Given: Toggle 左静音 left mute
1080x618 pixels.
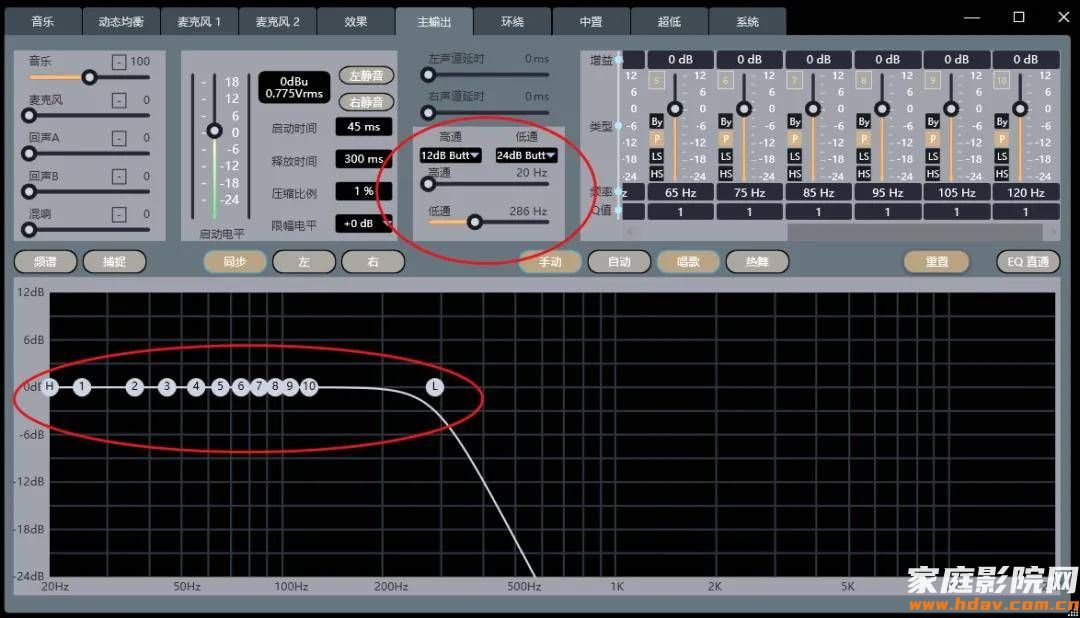Looking at the screenshot, I should [366, 75].
